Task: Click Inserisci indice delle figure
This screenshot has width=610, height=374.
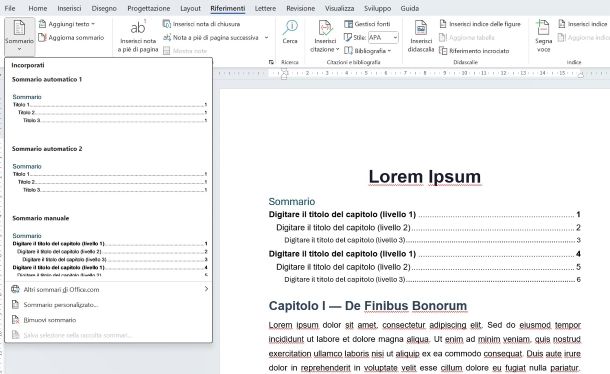Action: (x=480, y=24)
